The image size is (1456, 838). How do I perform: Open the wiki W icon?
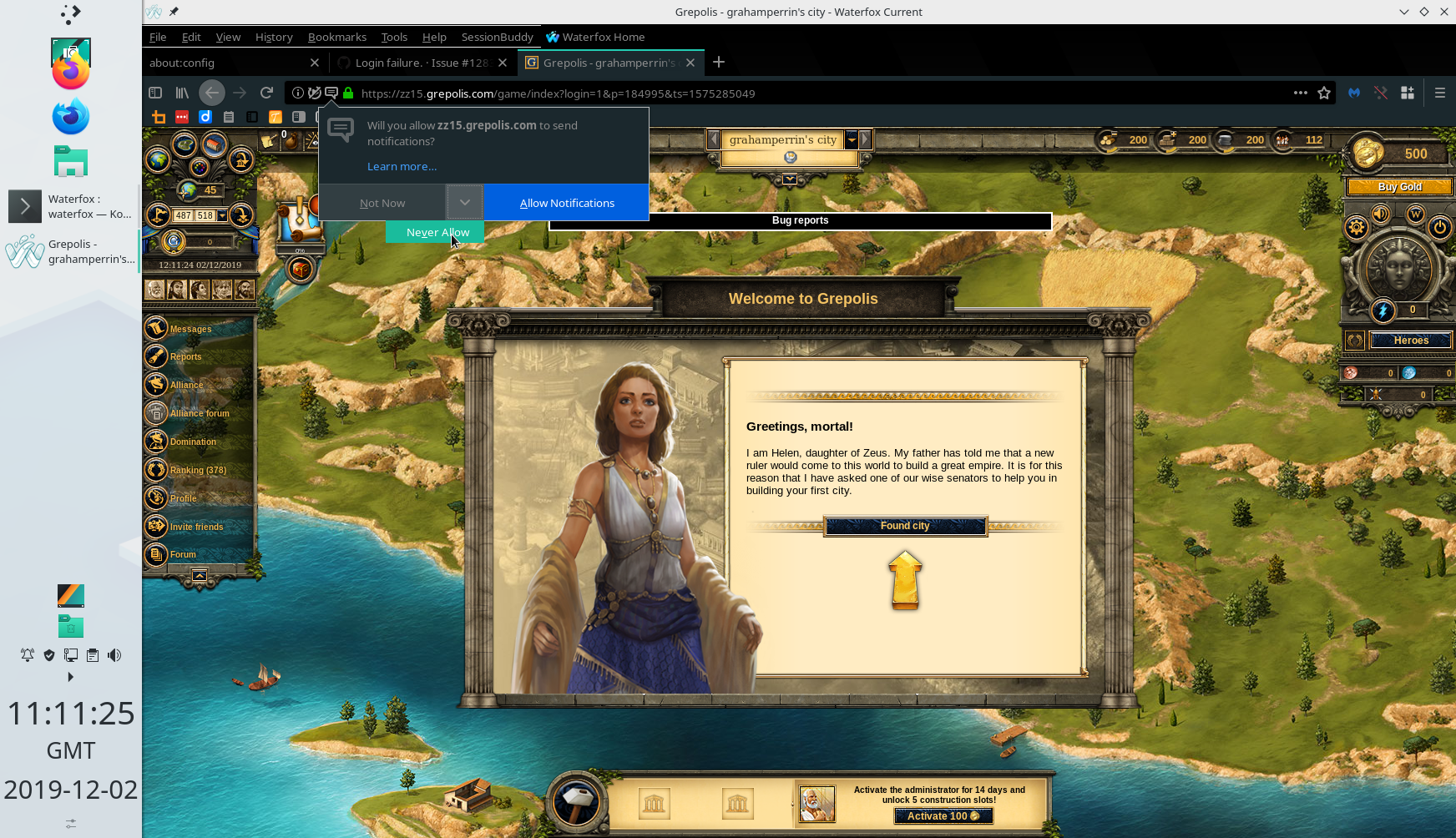[x=1415, y=215]
